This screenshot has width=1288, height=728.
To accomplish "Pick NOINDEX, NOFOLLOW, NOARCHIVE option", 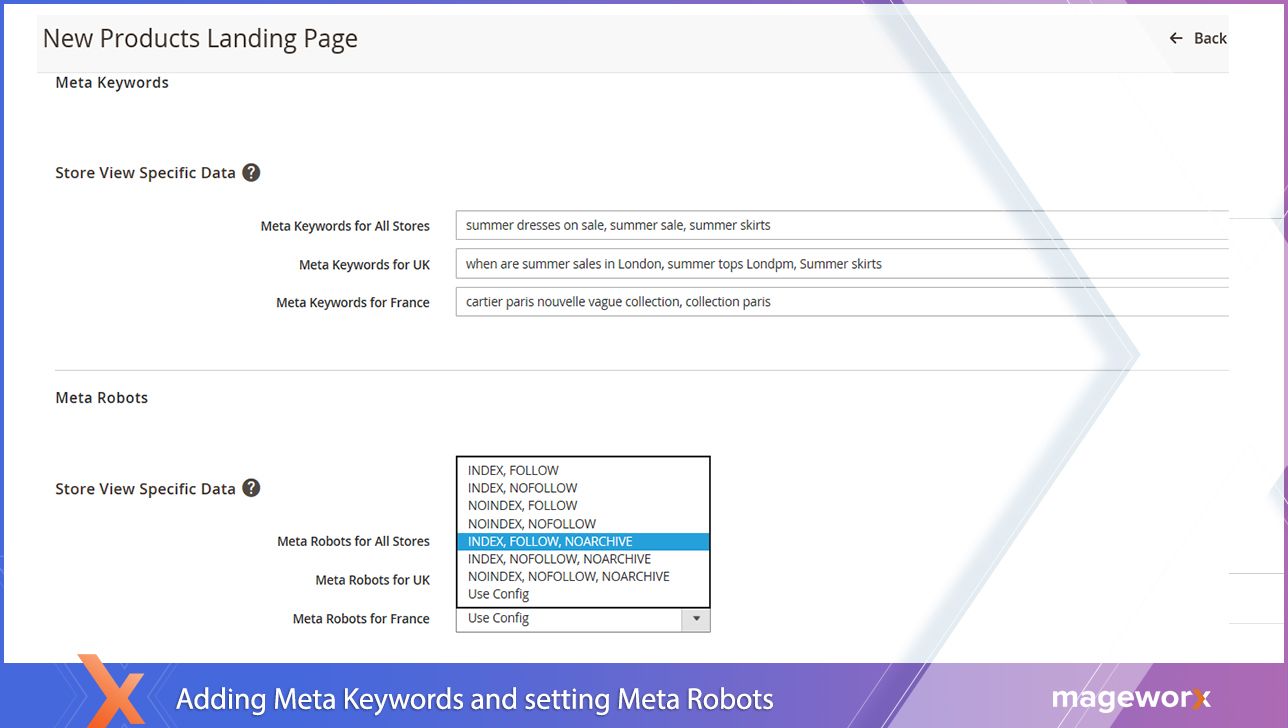I will pyautogui.click(x=568, y=576).
